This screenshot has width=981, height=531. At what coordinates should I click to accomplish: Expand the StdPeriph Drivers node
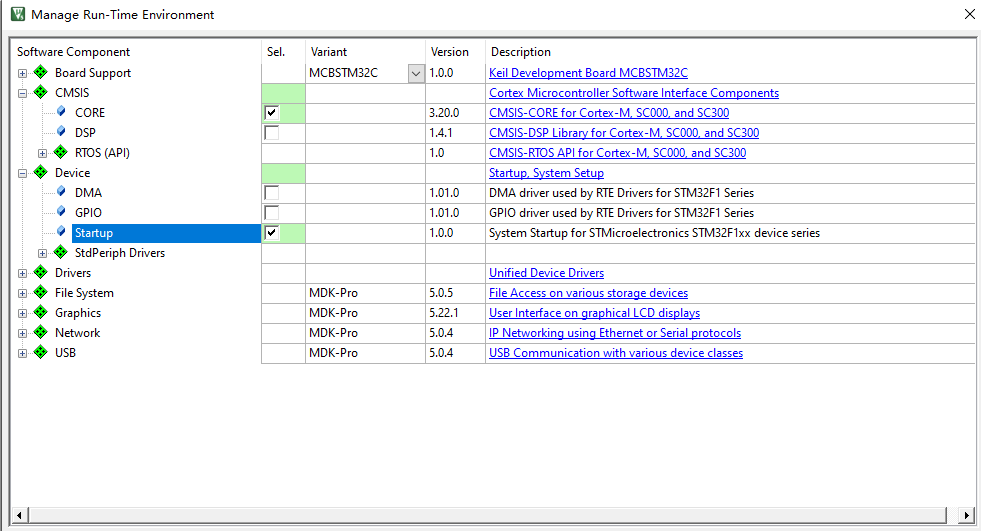pyautogui.click(x=43, y=253)
